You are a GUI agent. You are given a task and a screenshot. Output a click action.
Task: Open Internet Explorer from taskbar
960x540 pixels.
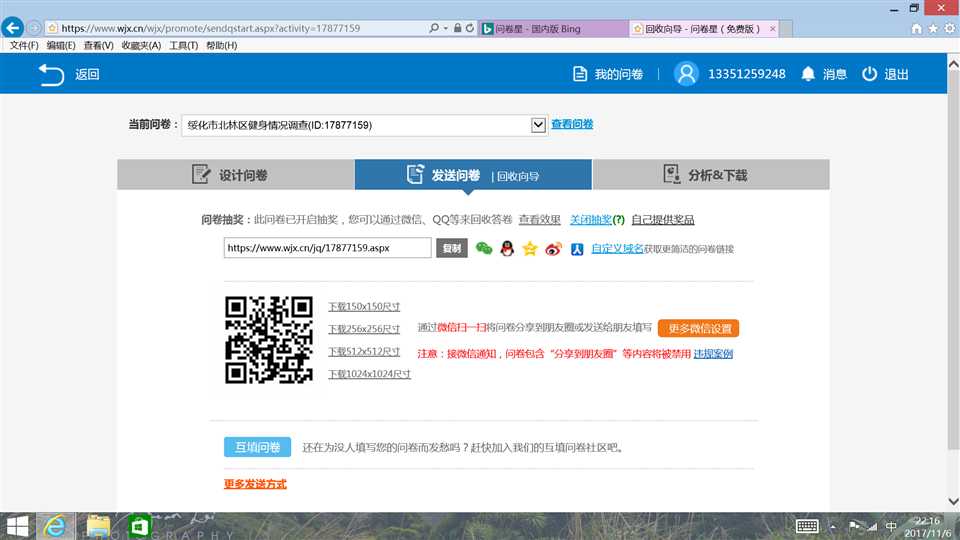[x=55, y=527]
